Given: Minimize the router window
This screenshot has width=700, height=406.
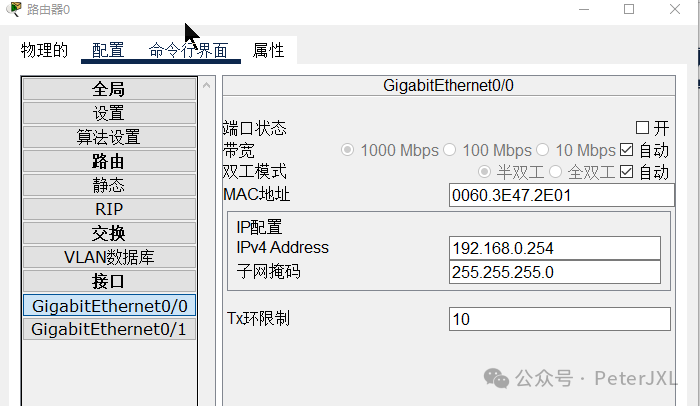Looking at the screenshot, I should 582,9.
